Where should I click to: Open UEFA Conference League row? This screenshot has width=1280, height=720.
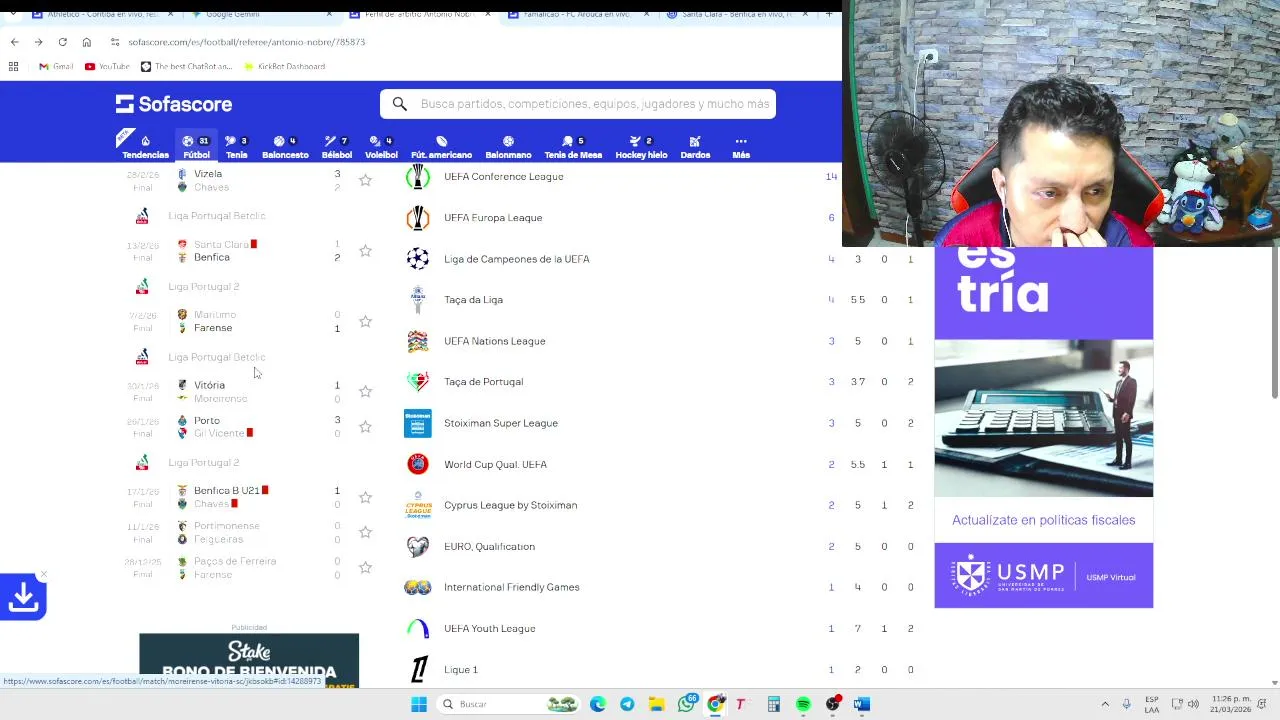coord(503,177)
